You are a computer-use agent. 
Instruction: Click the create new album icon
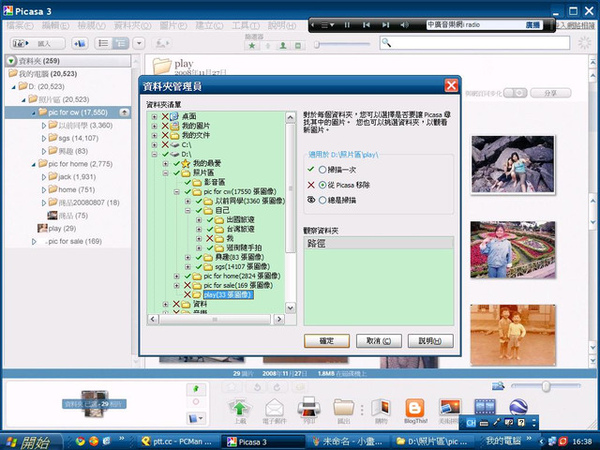(80, 44)
